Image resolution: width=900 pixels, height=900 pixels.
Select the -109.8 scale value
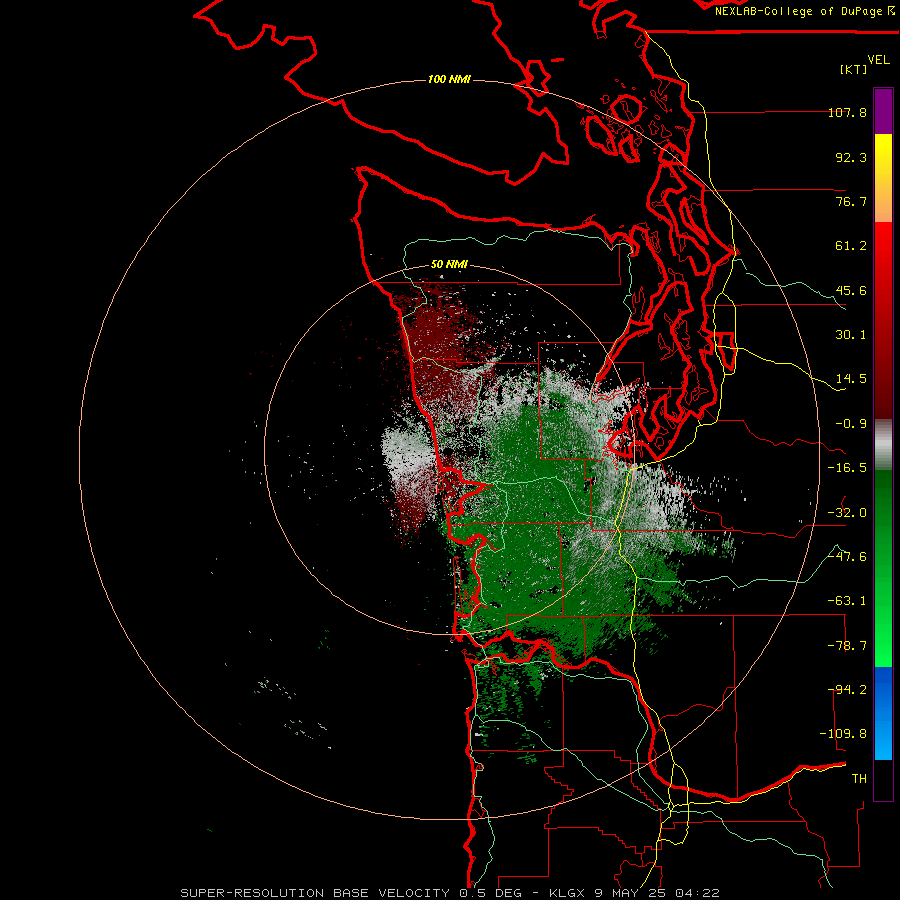(843, 734)
